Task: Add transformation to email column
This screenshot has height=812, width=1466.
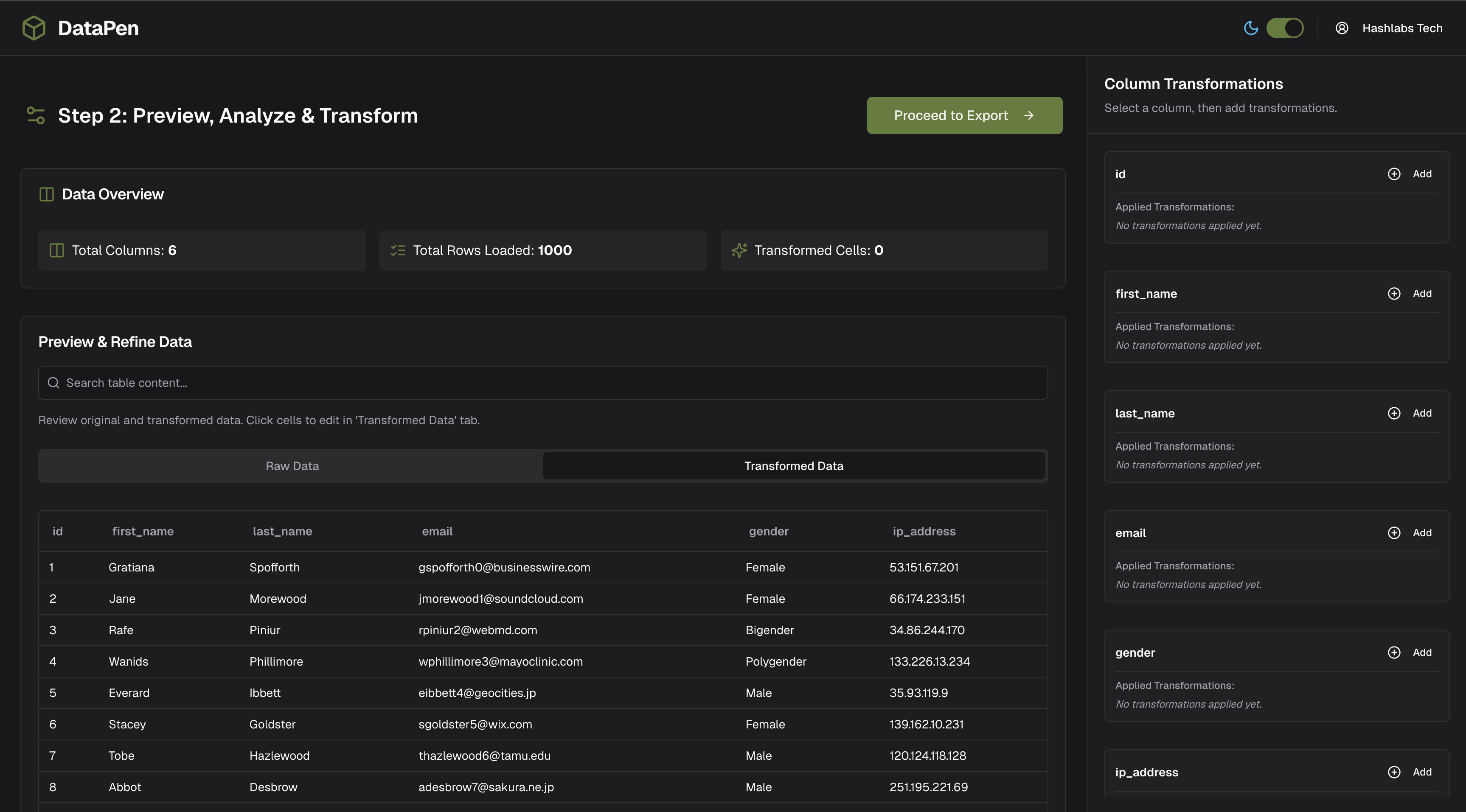Action: 1410,532
